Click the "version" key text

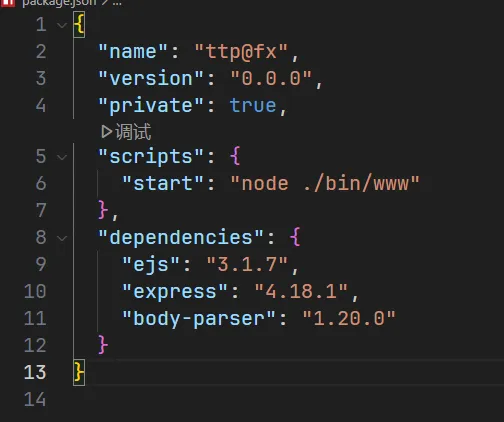(x=151, y=79)
